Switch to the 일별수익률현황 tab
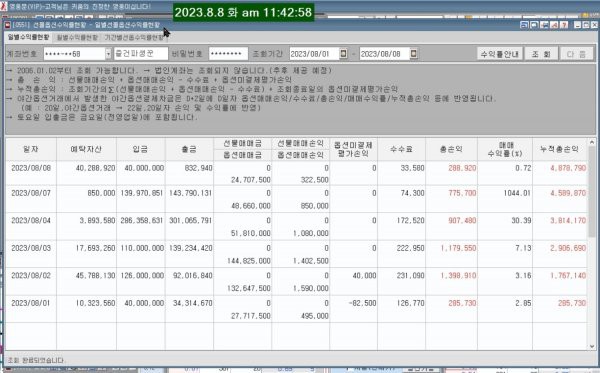 click(x=28, y=37)
